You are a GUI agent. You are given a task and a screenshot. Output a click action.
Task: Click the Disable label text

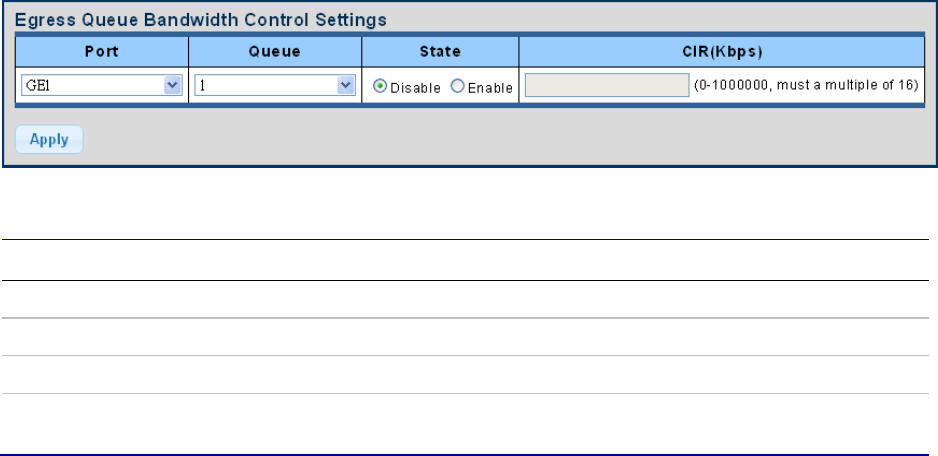(x=415, y=88)
